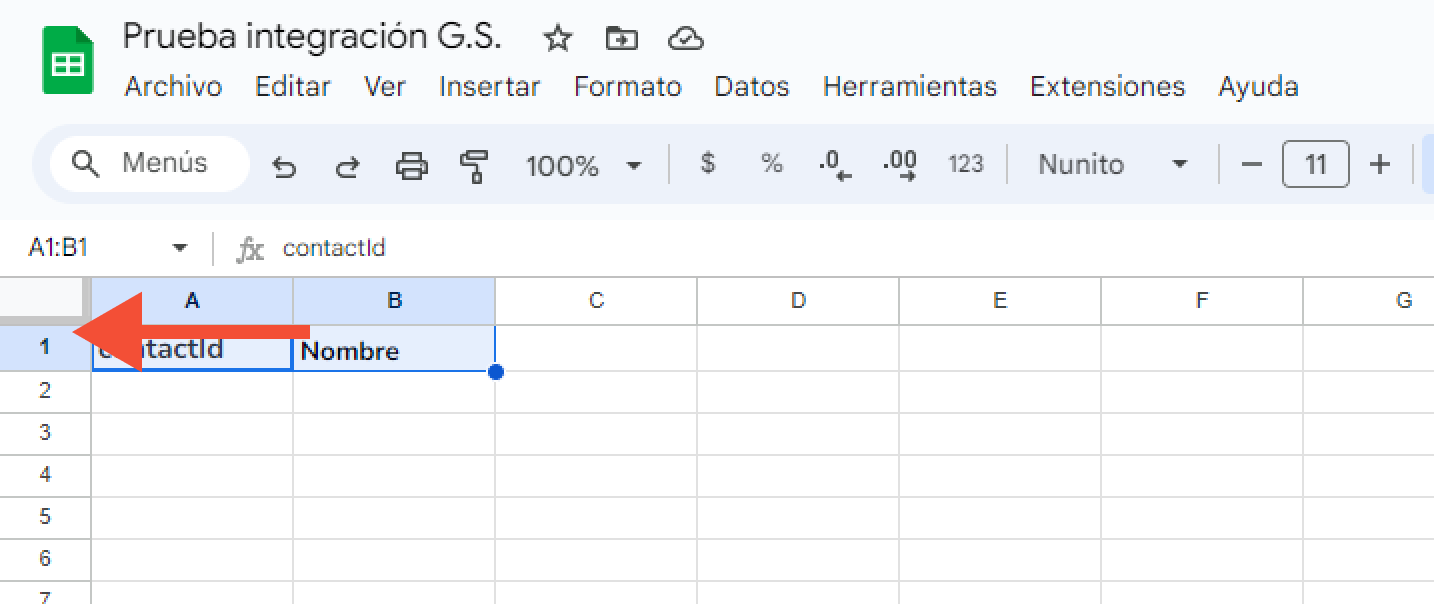This screenshot has height=604, width=1434.
Task: Decrease font size with minus button
Action: click(x=1251, y=164)
